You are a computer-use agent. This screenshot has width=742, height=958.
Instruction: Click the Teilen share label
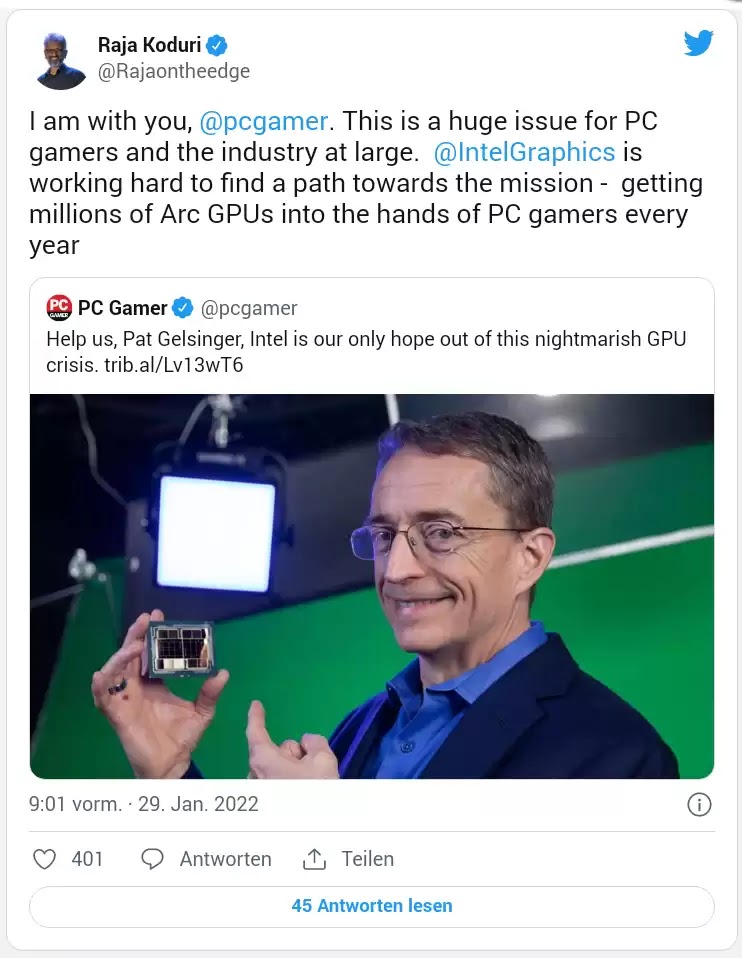pyautogui.click(x=367, y=859)
